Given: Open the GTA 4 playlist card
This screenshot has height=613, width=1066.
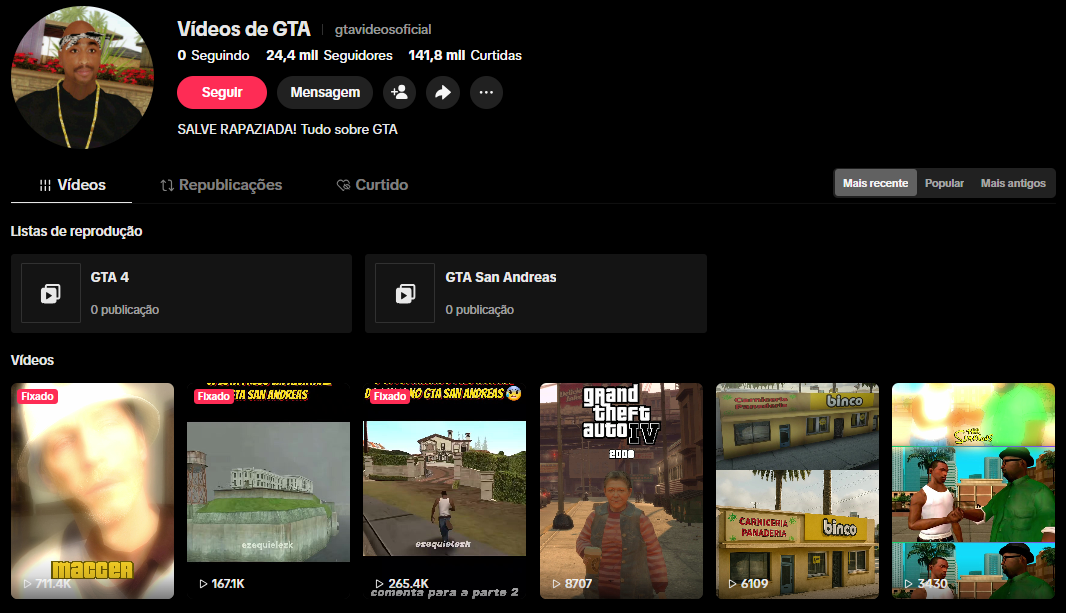Looking at the screenshot, I should [182, 294].
